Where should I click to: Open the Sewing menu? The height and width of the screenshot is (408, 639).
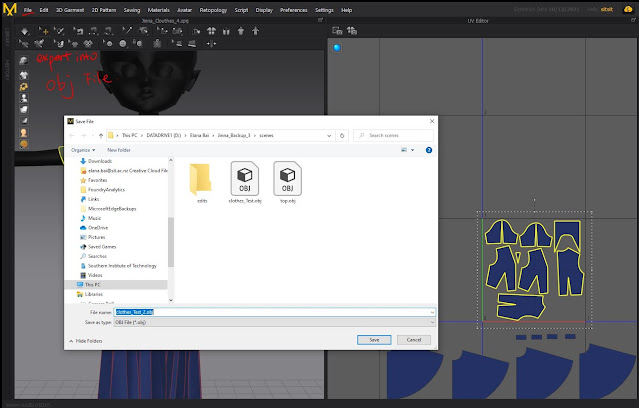click(132, 10)
